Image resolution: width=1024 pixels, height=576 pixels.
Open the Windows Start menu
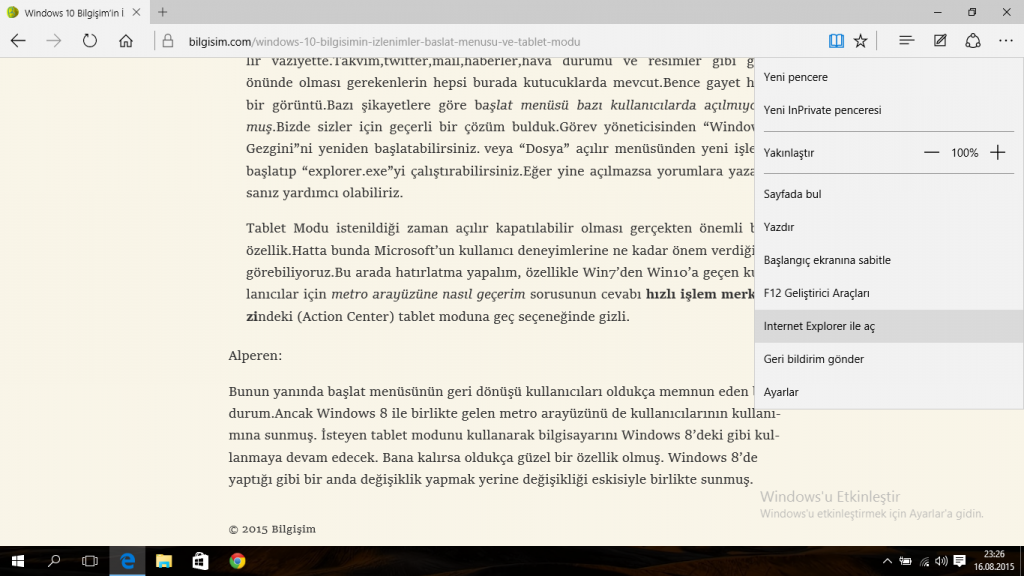tap(18, 561)
